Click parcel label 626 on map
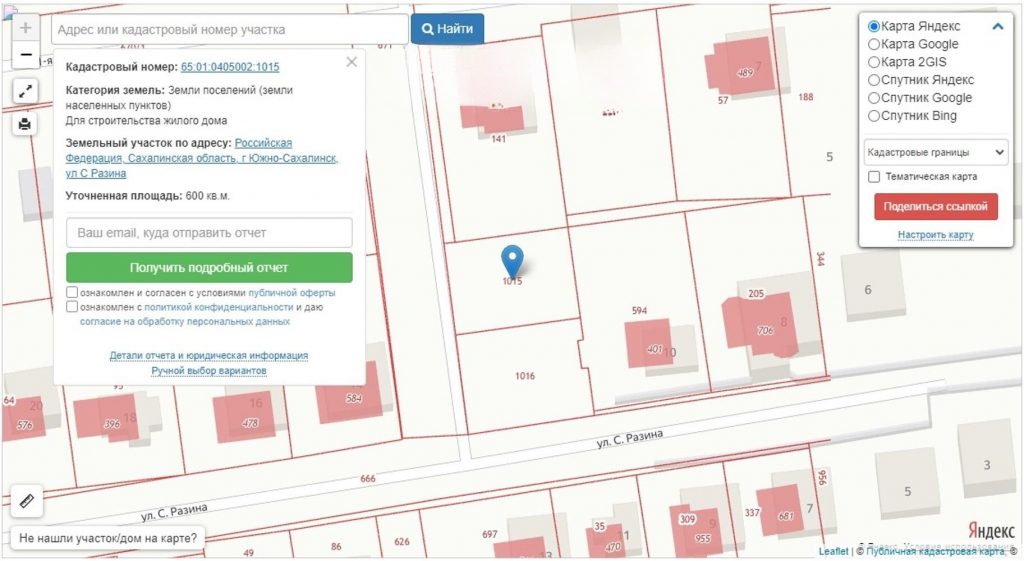This screenshot has height=561, width=1024. [402, 541]
